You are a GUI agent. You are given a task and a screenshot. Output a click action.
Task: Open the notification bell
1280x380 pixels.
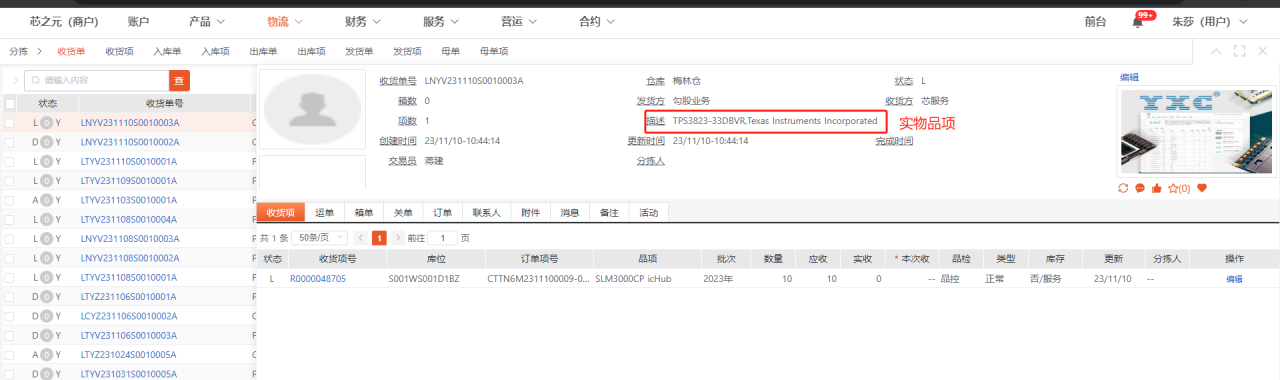[x=1137, y=22]
